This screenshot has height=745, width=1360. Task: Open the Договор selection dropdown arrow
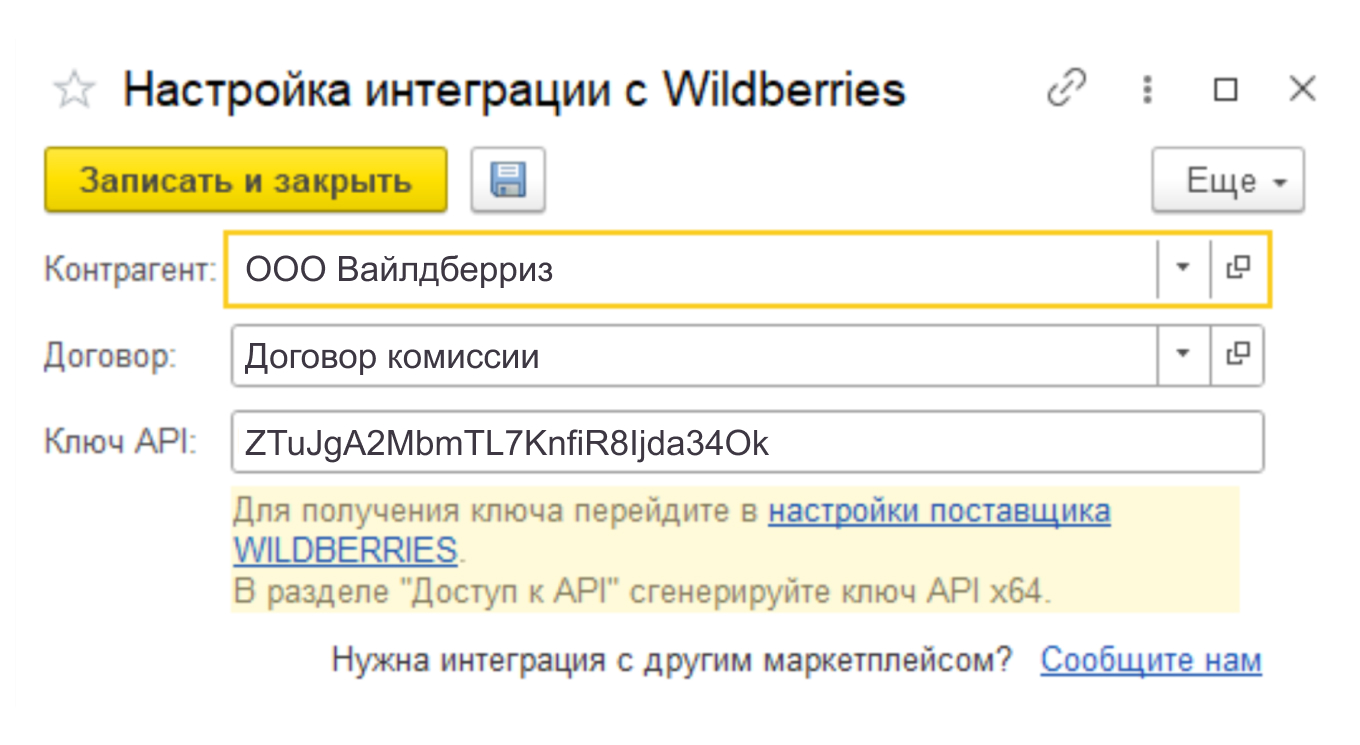pos(1184,355)
